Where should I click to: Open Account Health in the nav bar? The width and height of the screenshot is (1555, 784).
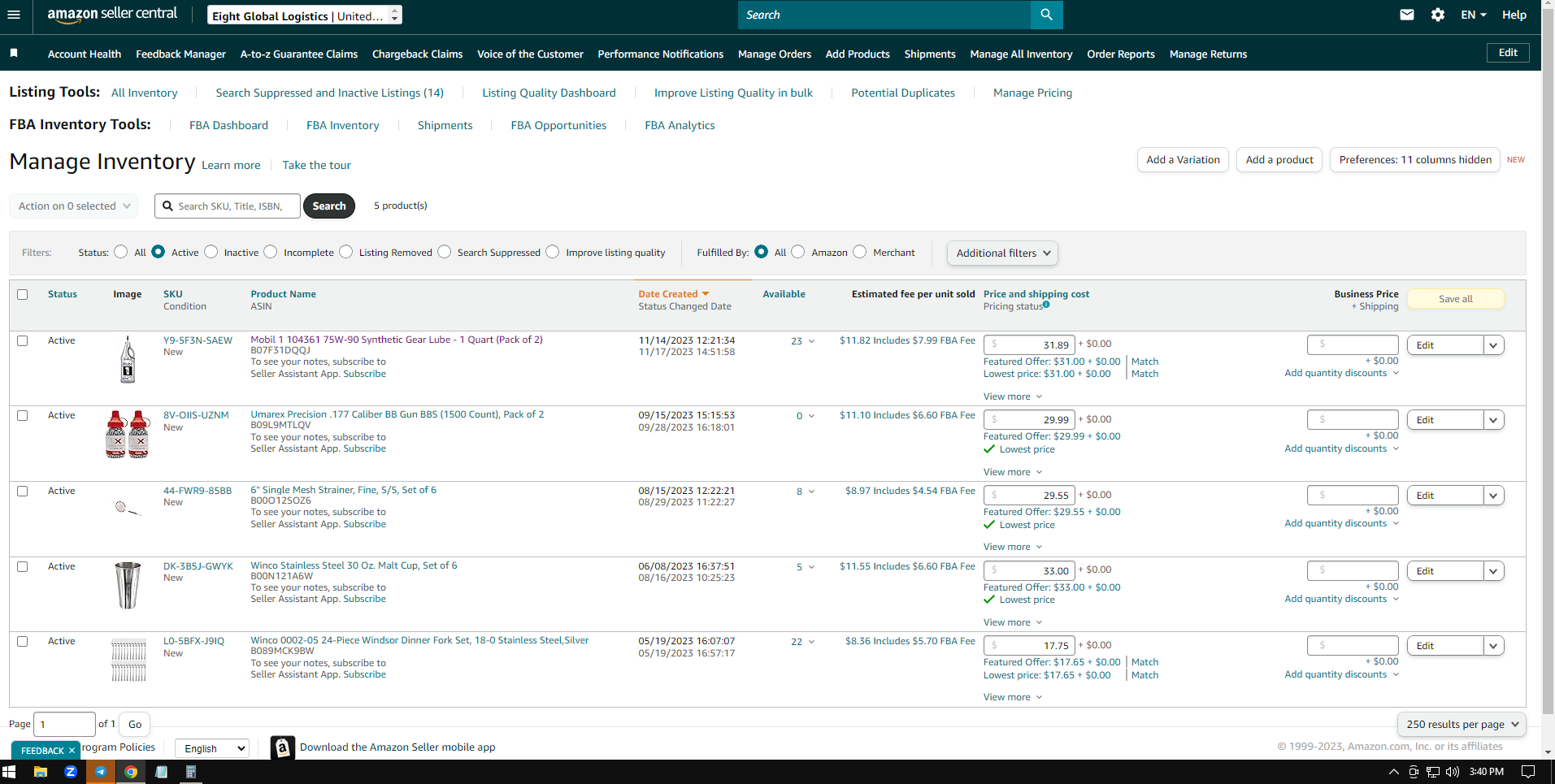click(85, 54)
